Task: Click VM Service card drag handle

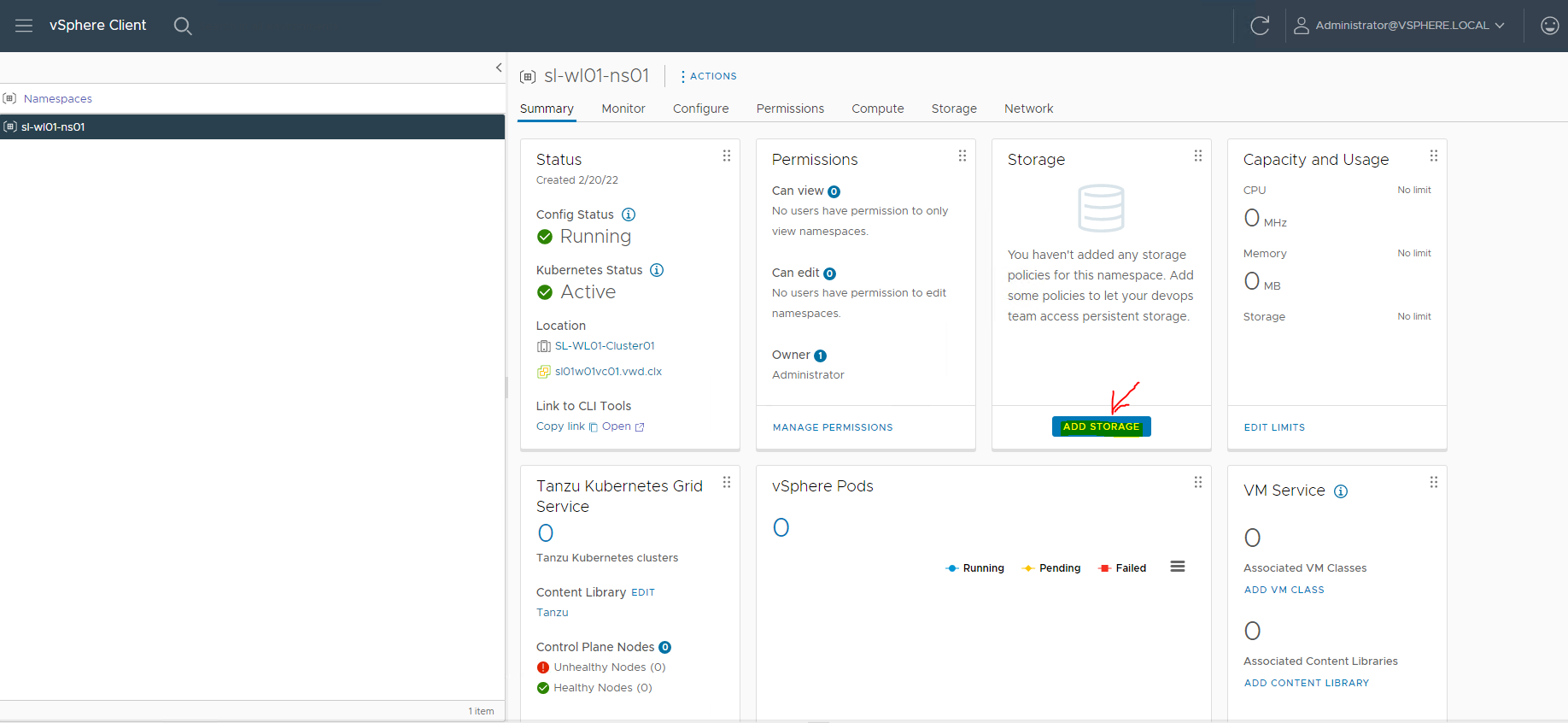Action: click(1434, 482)
